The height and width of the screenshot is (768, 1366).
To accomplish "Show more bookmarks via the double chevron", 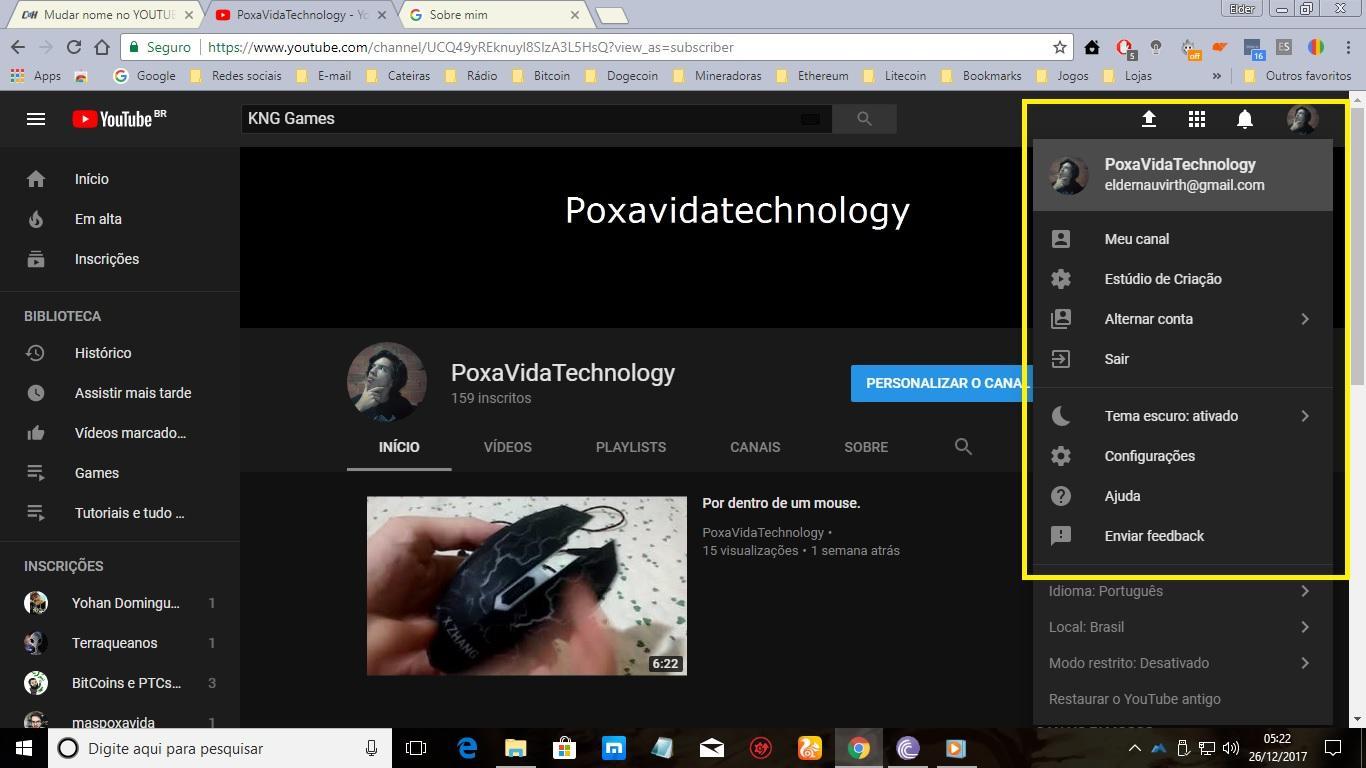I will 1216,75.
